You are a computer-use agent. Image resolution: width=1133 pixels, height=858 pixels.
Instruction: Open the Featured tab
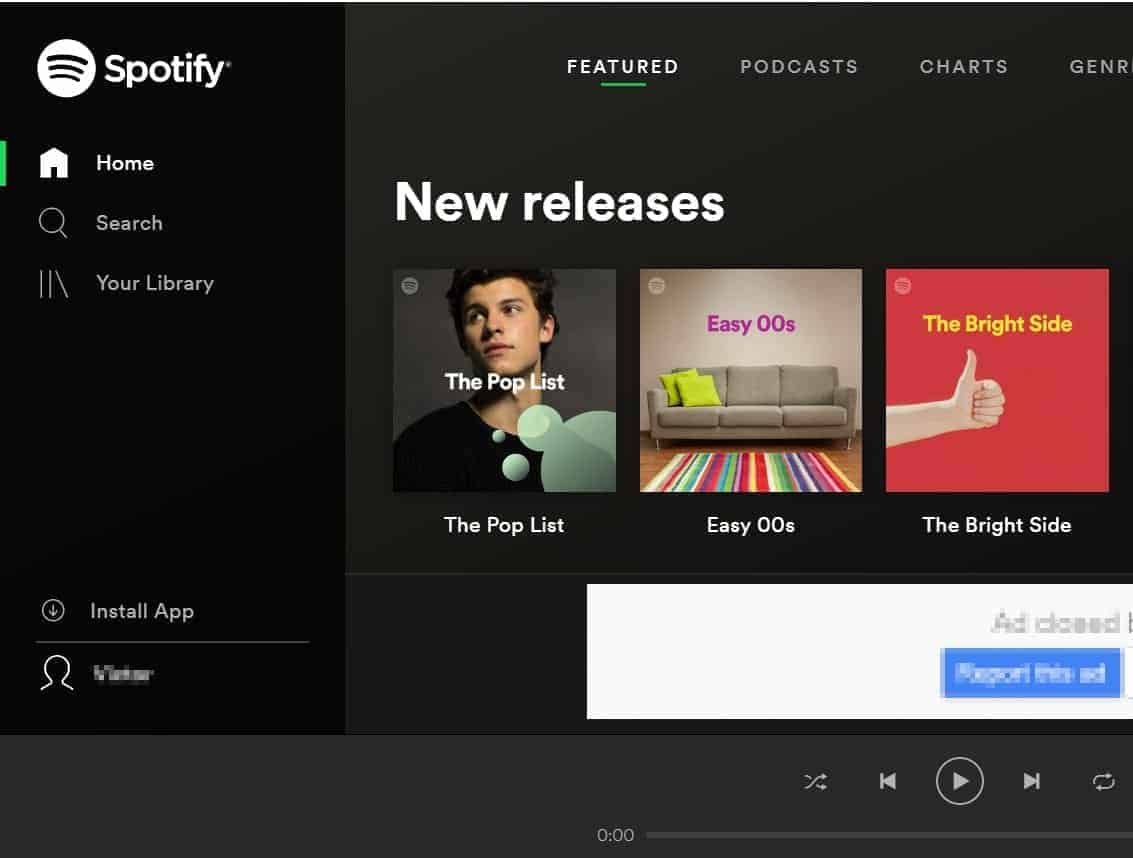pyautogui.click(x=623, y=67)
